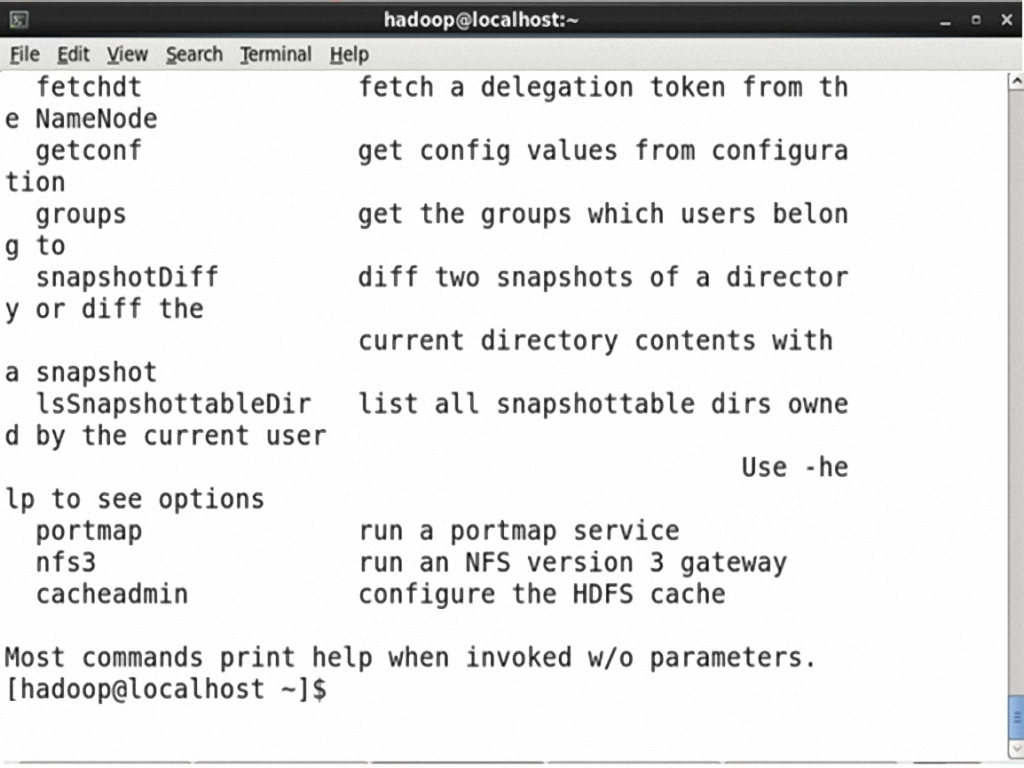
Task: Minimize the terminal window
Action: pos(945,21)
